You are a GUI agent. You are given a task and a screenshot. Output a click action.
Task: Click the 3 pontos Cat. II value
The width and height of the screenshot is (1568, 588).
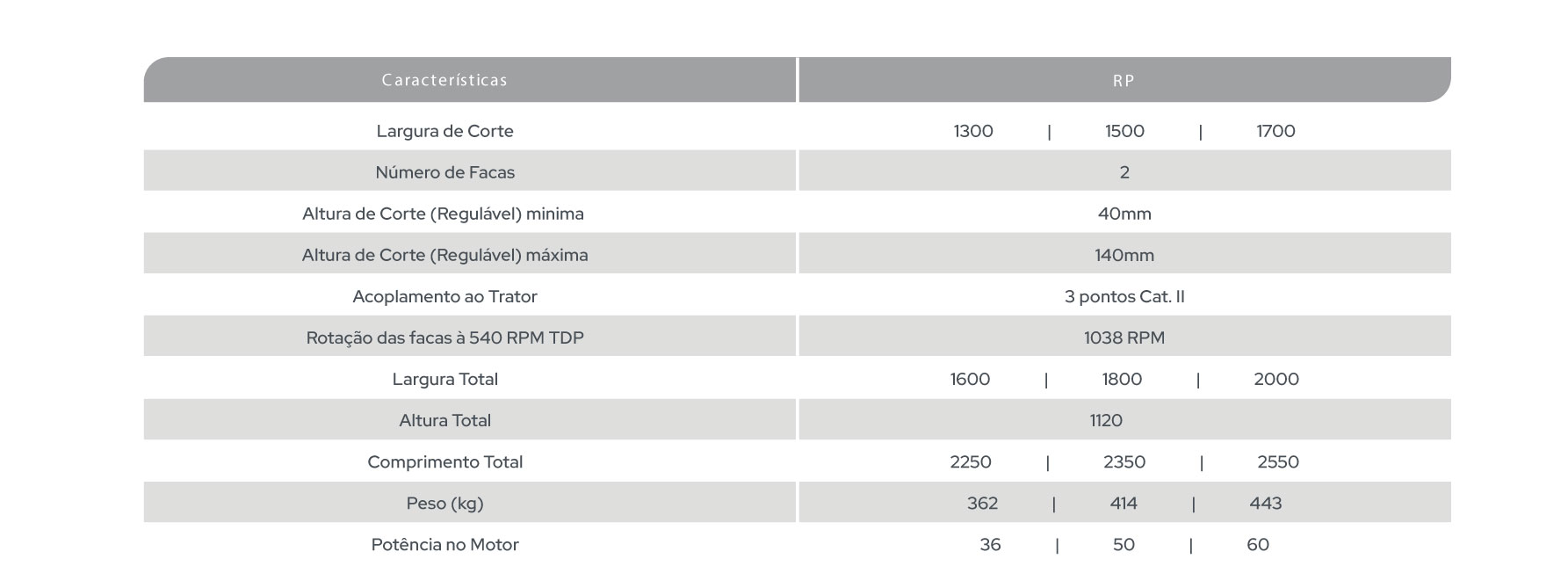click(x=1124, y=296)
